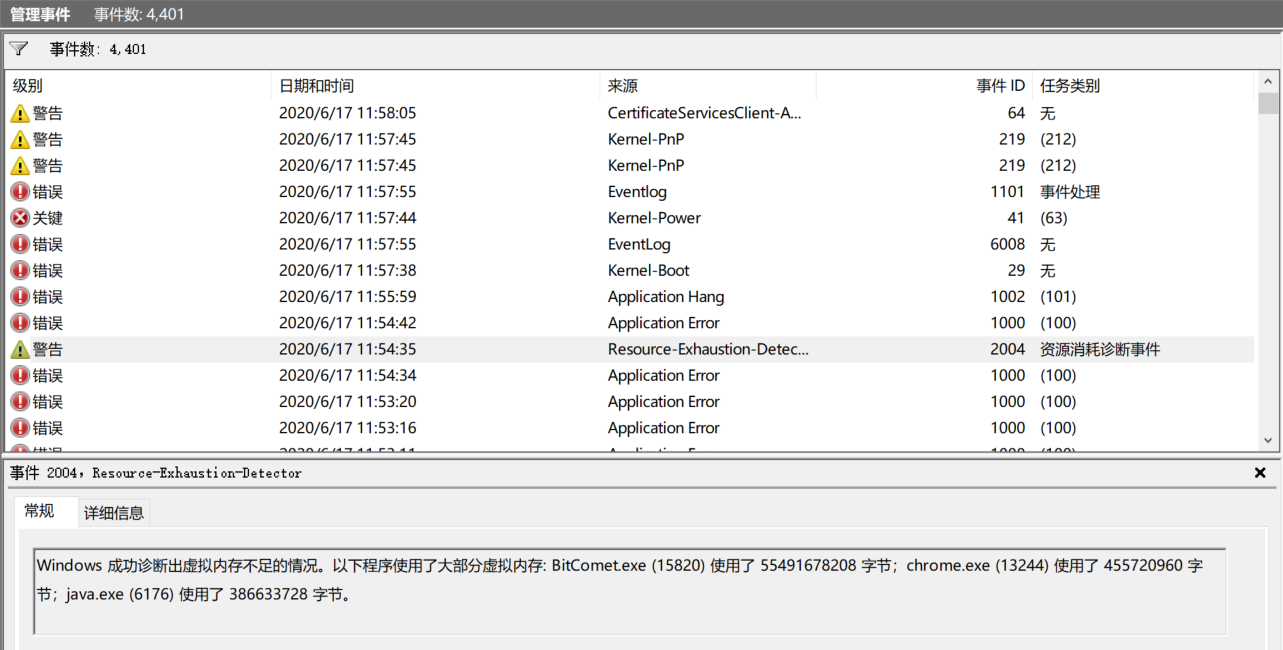Click the error icon on Eventlog 1101 row

pos(20,192)
